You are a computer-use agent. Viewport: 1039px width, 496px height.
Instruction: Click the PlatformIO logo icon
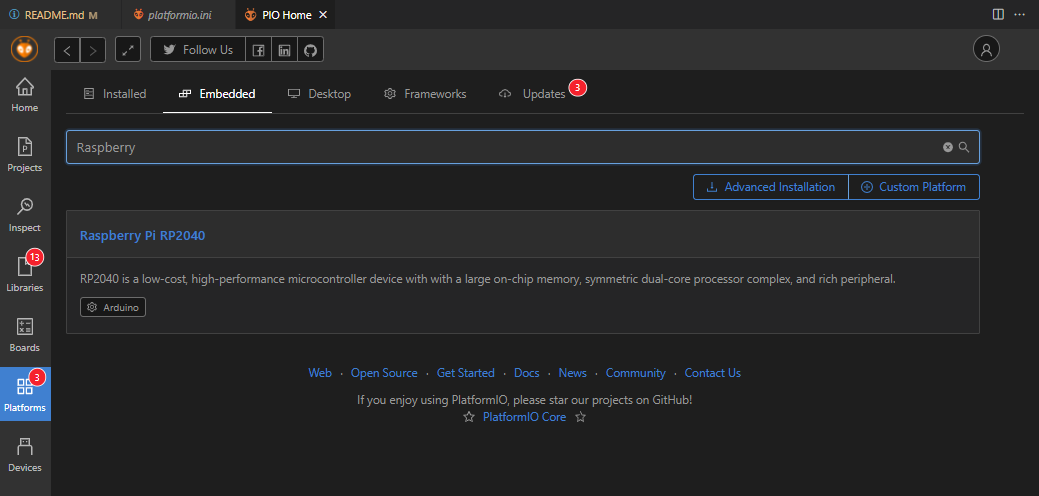click(x=25, y=49)
